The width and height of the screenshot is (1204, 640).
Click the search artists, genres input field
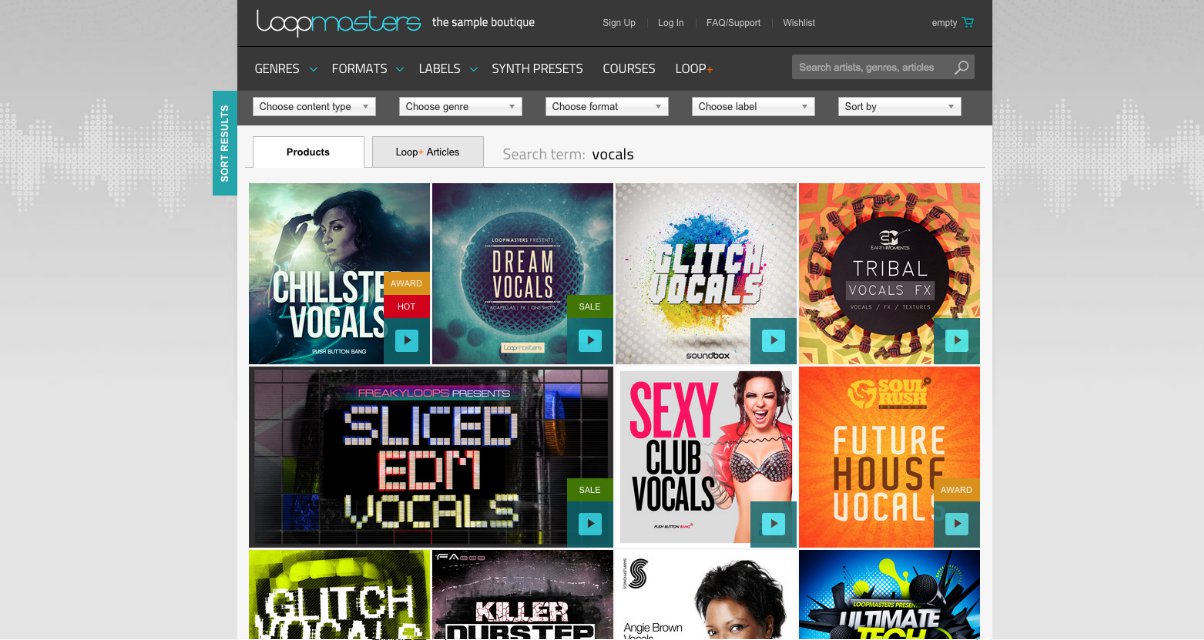[x=868, y=68]
